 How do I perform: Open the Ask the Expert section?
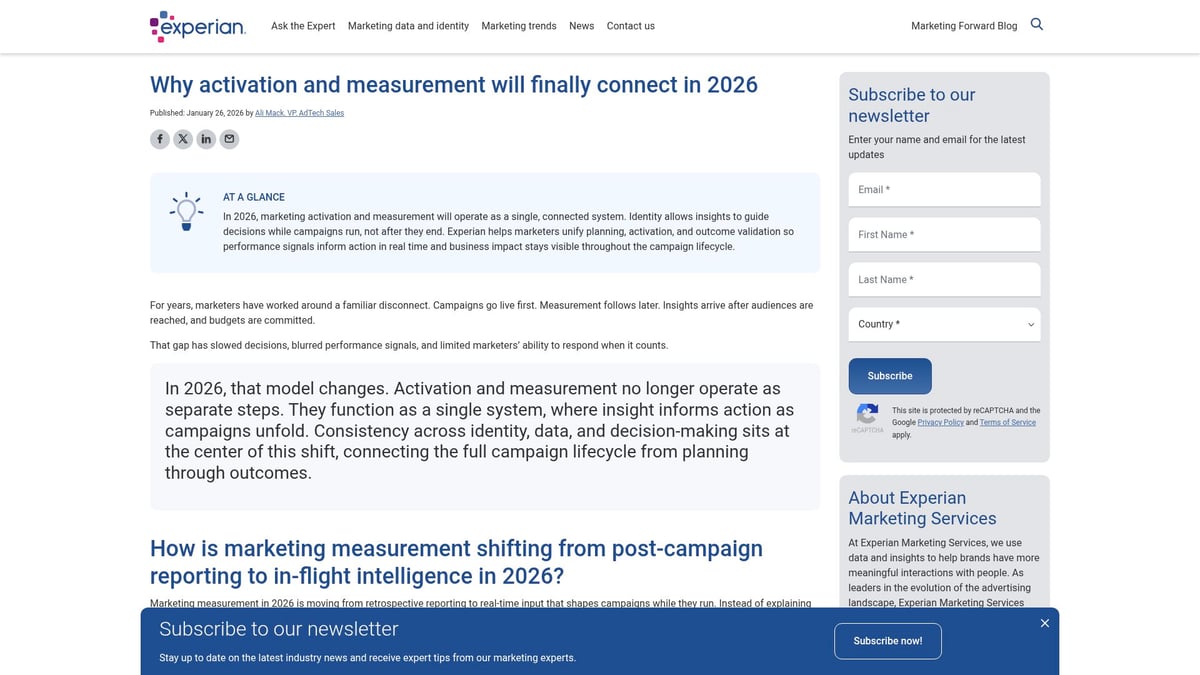pos(302,26)
